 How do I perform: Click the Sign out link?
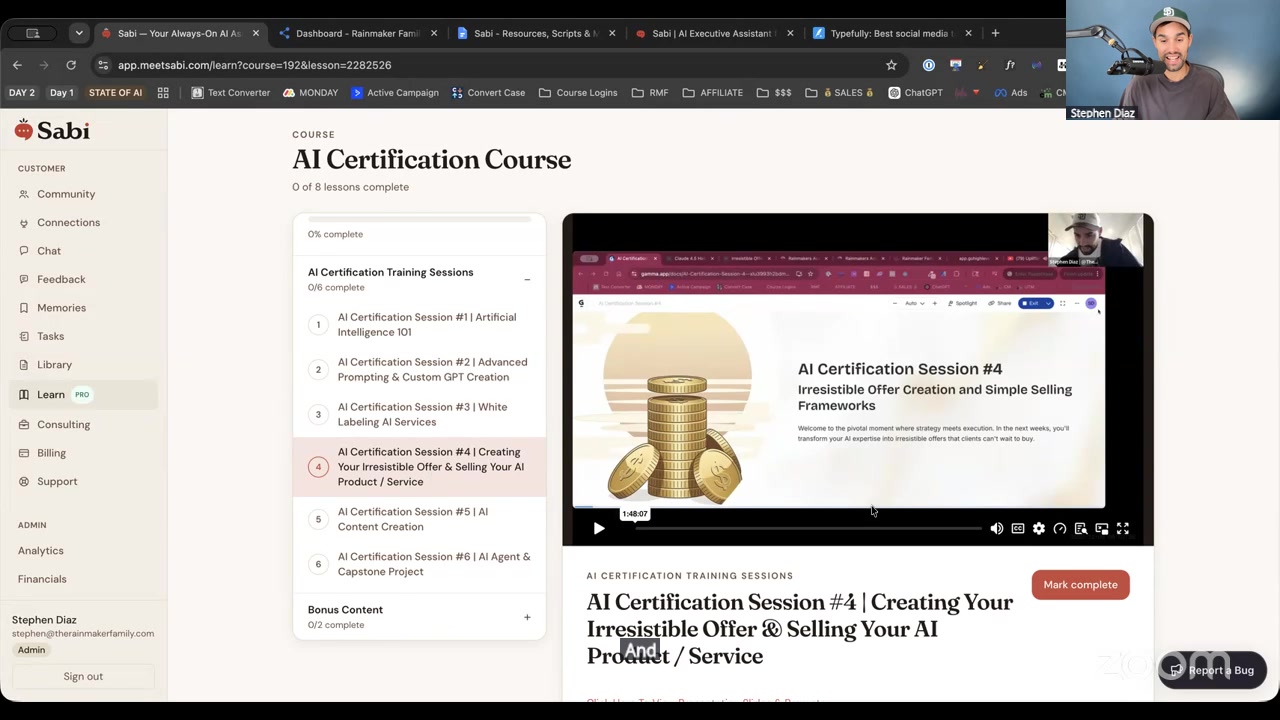coord(83,676)
